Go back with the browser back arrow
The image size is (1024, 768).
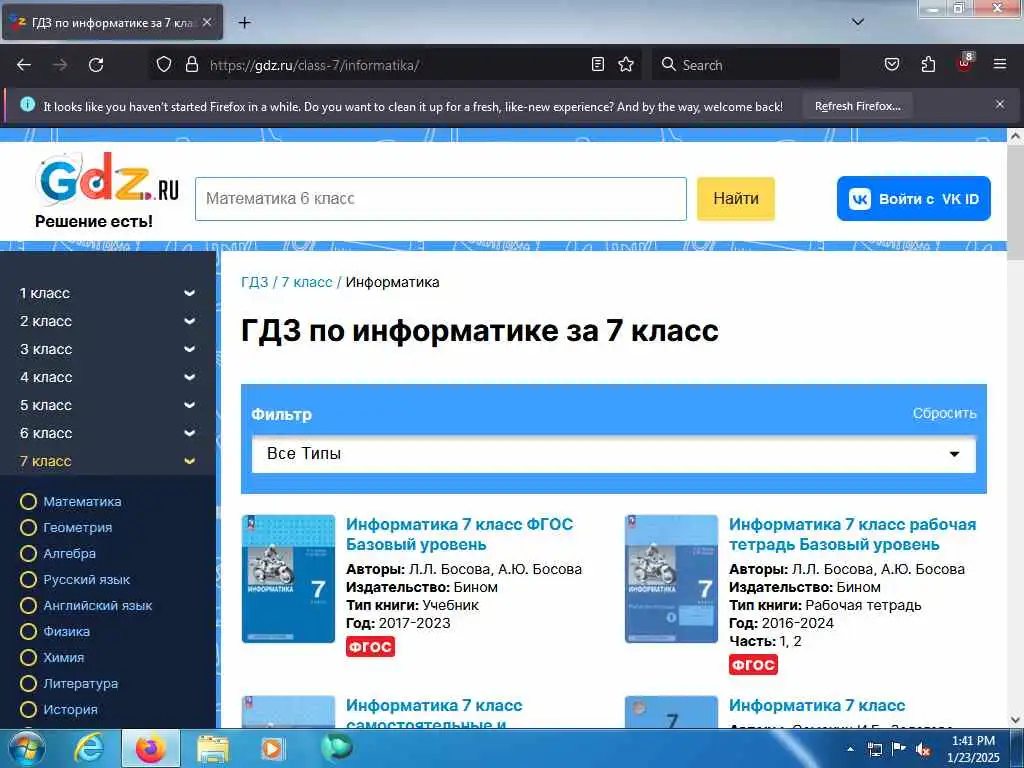coord(24,65)
